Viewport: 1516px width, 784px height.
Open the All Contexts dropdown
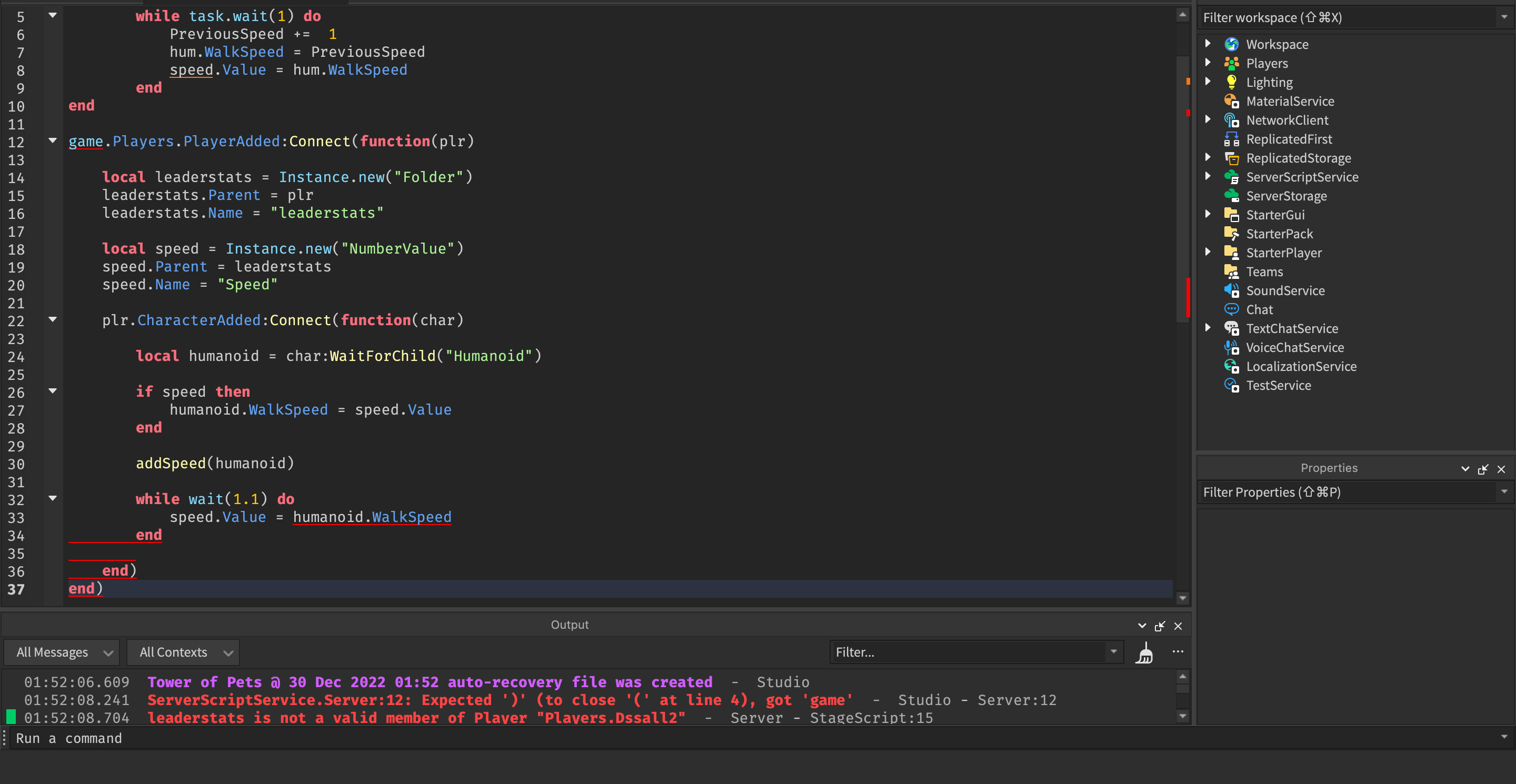tap(183, 652)
